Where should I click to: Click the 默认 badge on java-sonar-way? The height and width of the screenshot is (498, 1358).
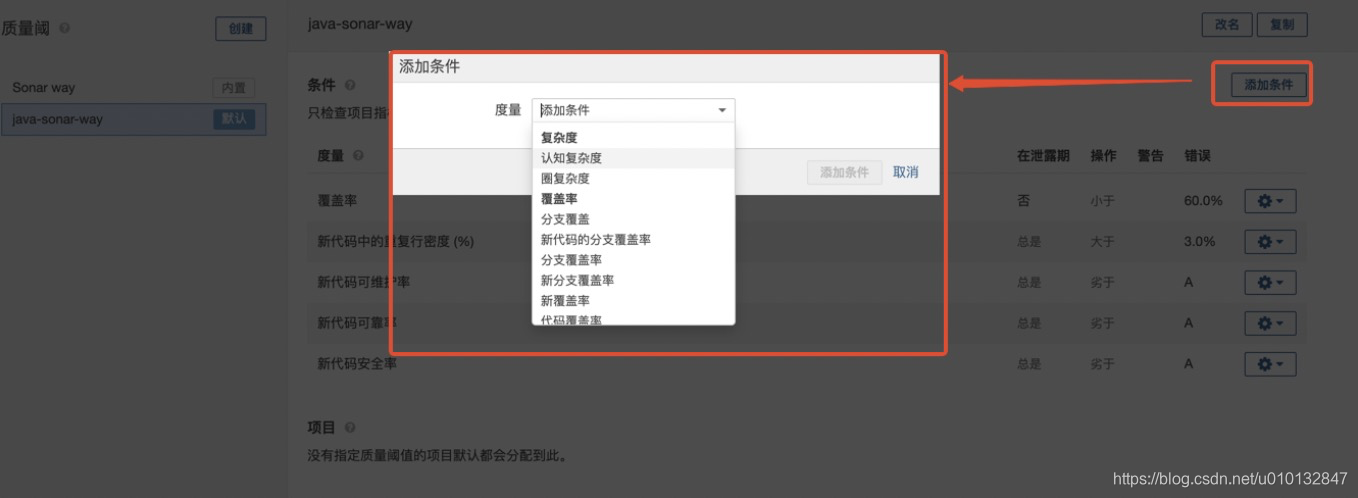click(x=234, y=119)
